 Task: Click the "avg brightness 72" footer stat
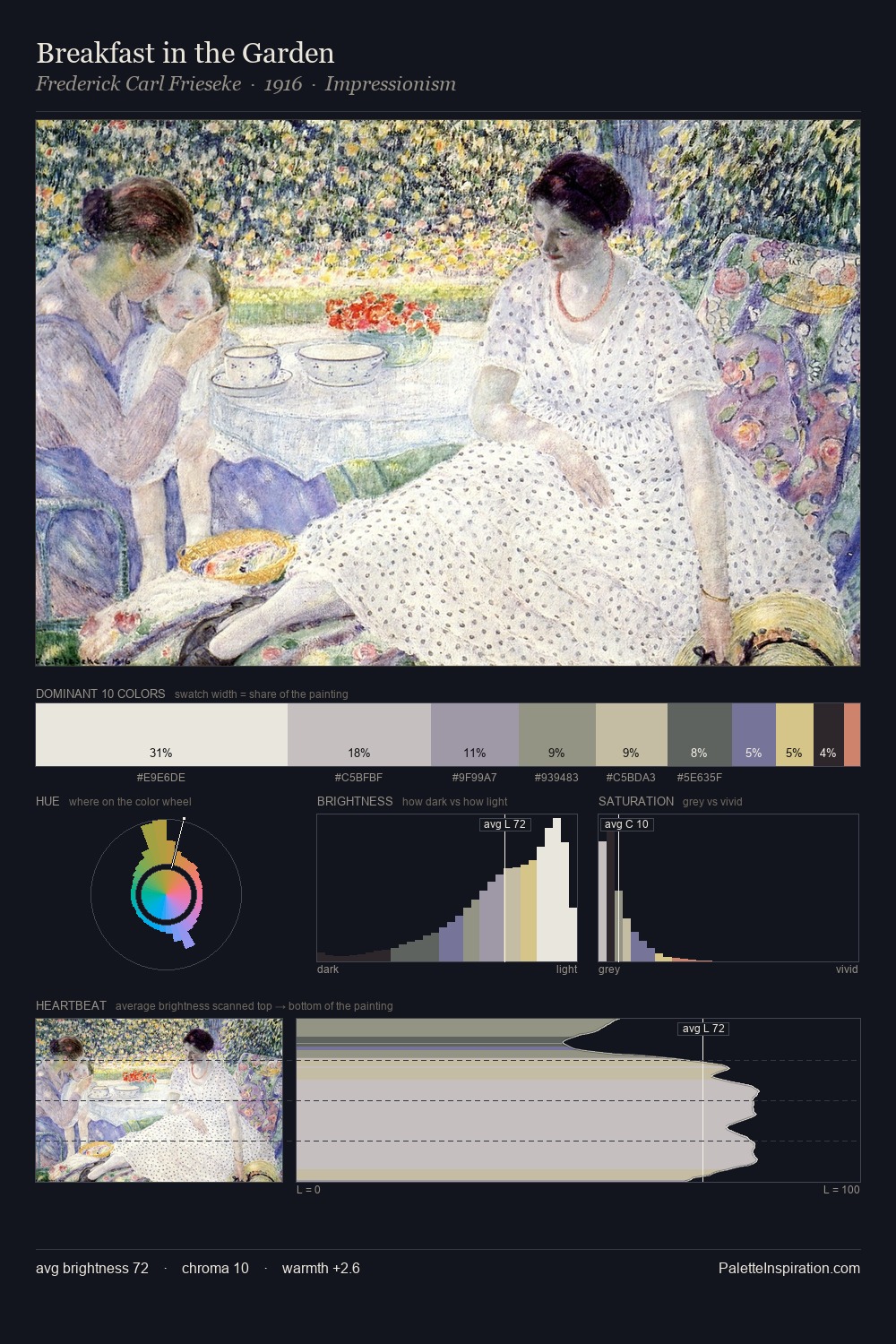[x=92, y=1268]
